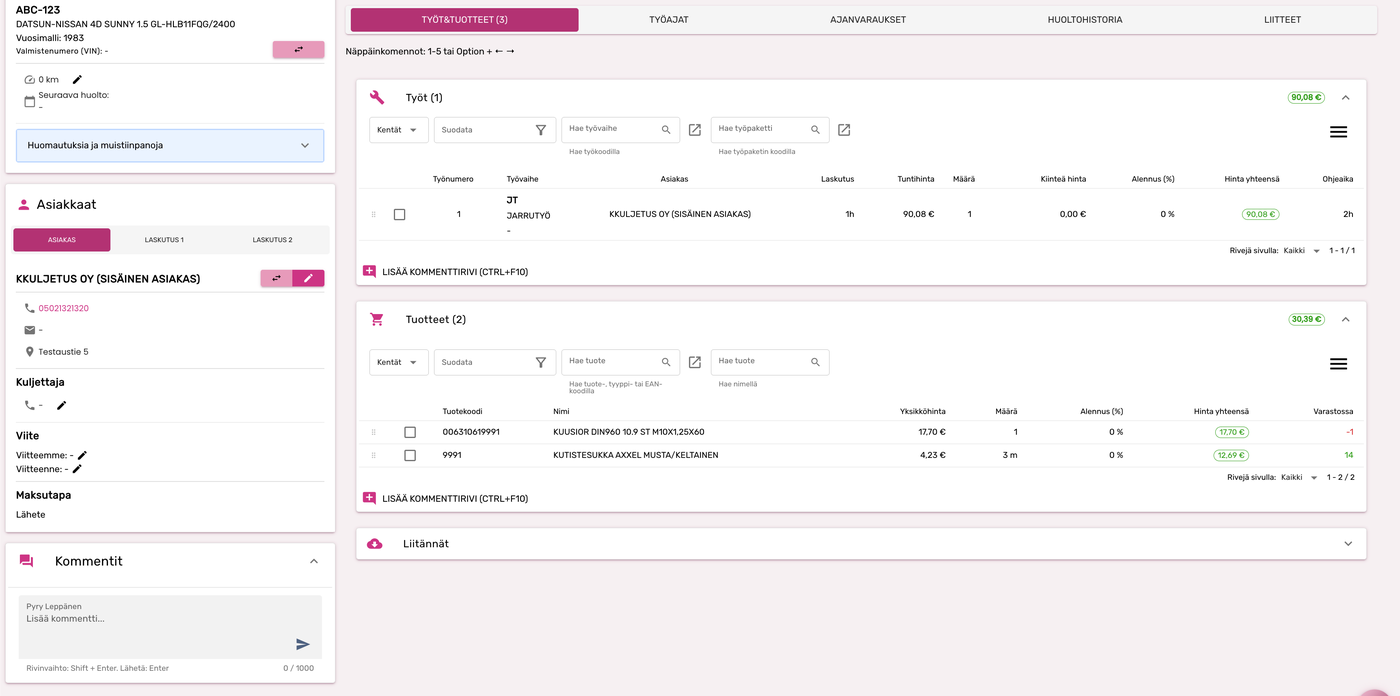1400x696 pixels.
Task: Click the filter funnel icon in Työt
Action: 541,130
